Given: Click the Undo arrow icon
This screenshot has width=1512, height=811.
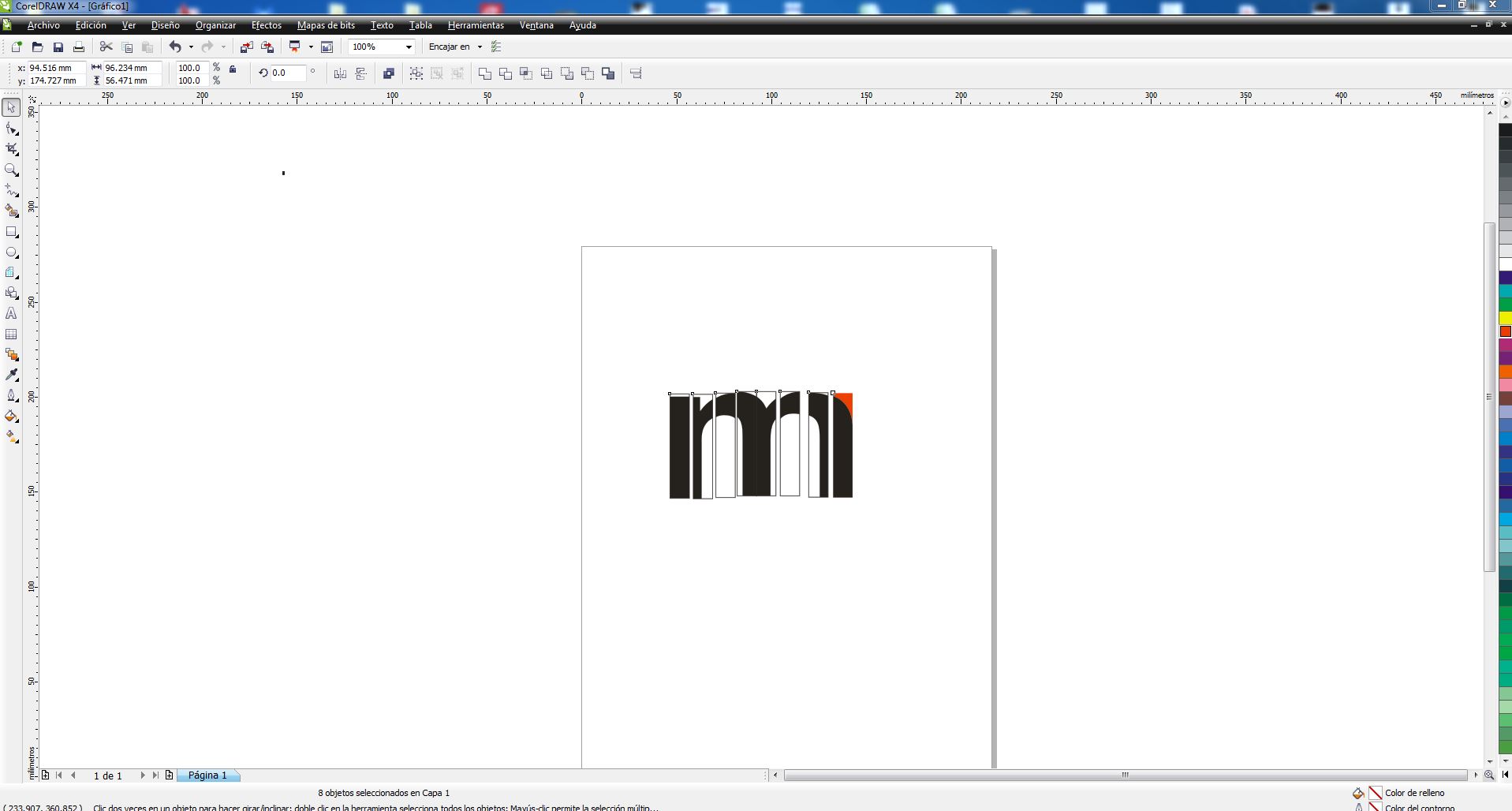Looking at the screenshot, I should pyautogui.click(x=175, y=47).
